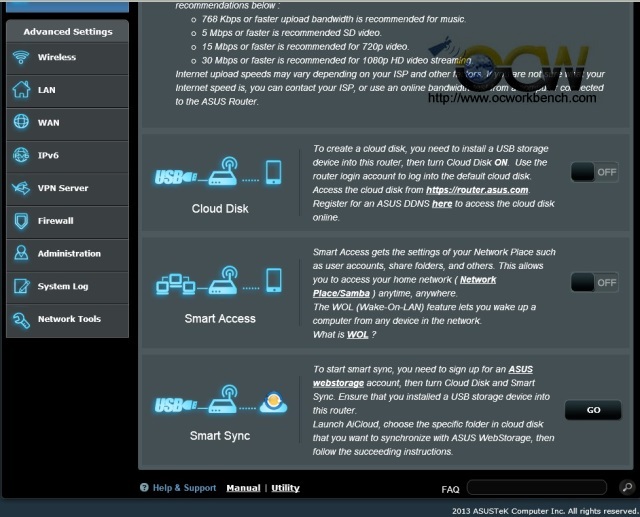This screenshot has height=517, width=640.
Task: Open the ASUS webstorage link
Action: tap(423, 376)
